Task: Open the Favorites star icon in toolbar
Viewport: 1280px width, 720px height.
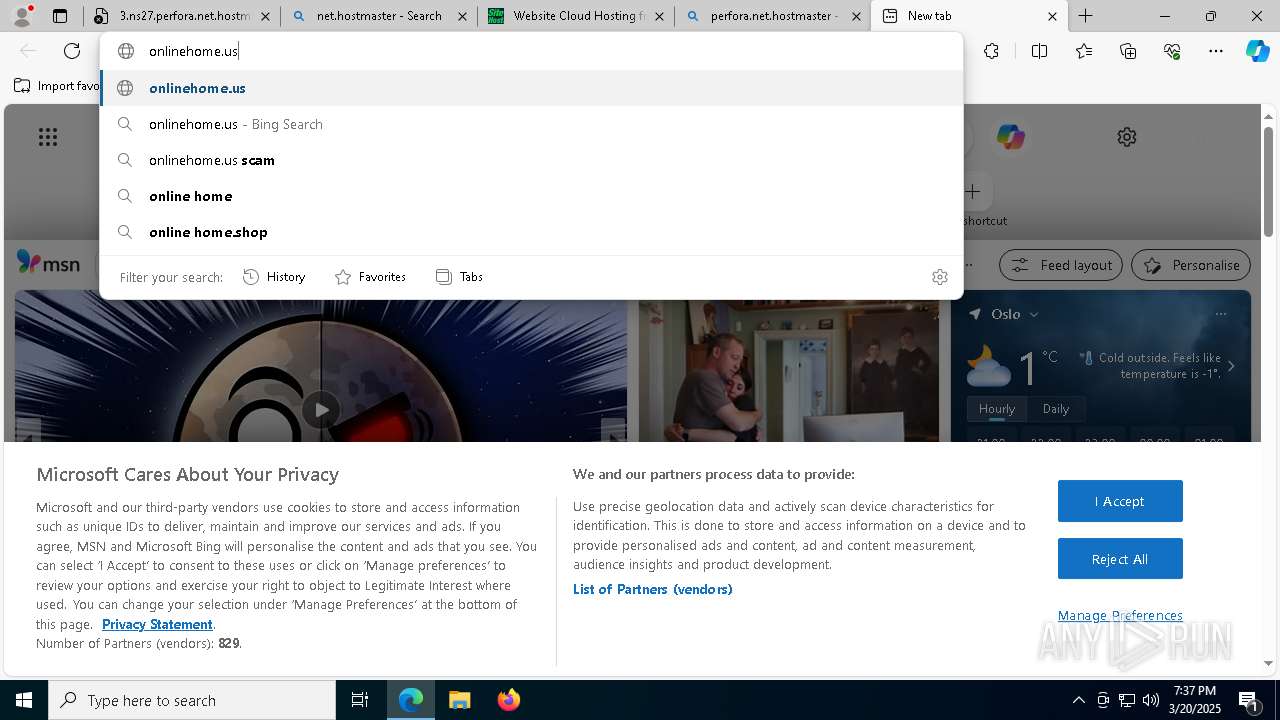Action: pos(1084,51)
